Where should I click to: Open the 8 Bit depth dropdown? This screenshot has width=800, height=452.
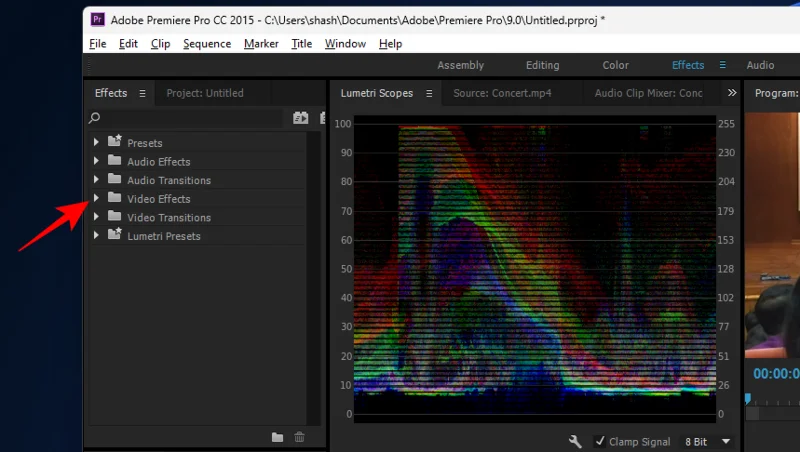click(x=707, y=441)
